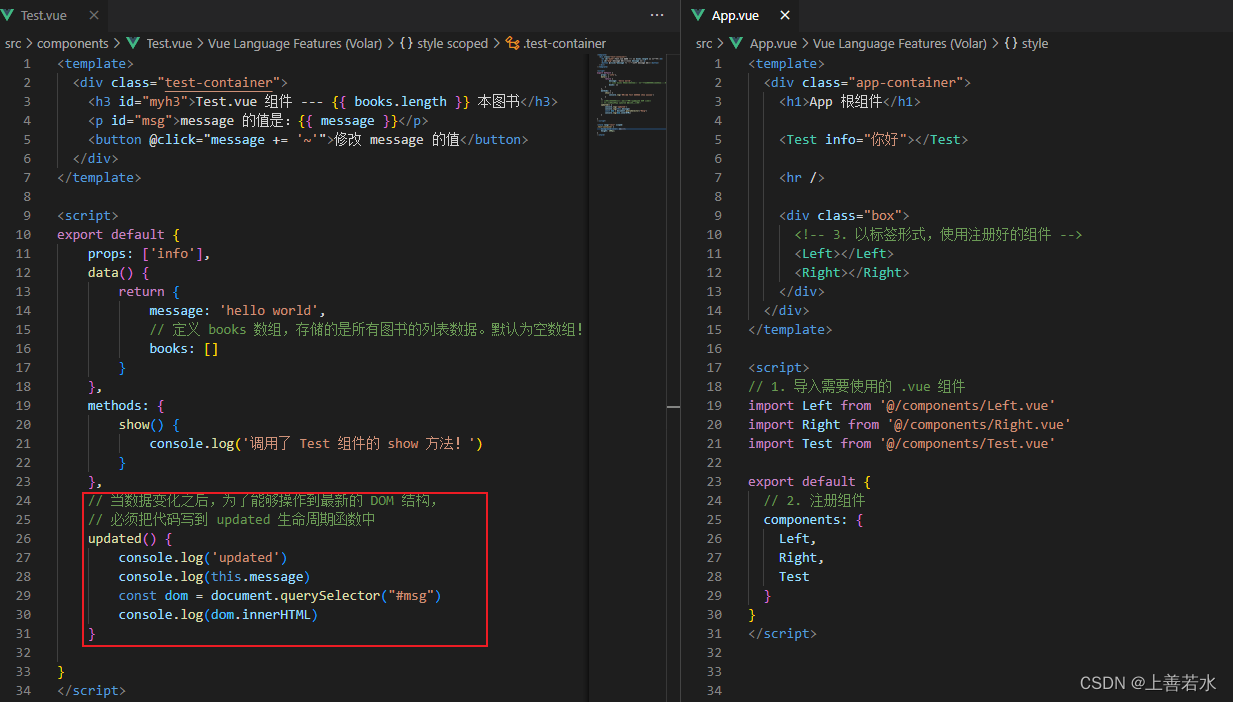The height and width of the screenshot is (702, 1233).
Task: Click document.querySelector("#msg") call
Action: (326, 595)
